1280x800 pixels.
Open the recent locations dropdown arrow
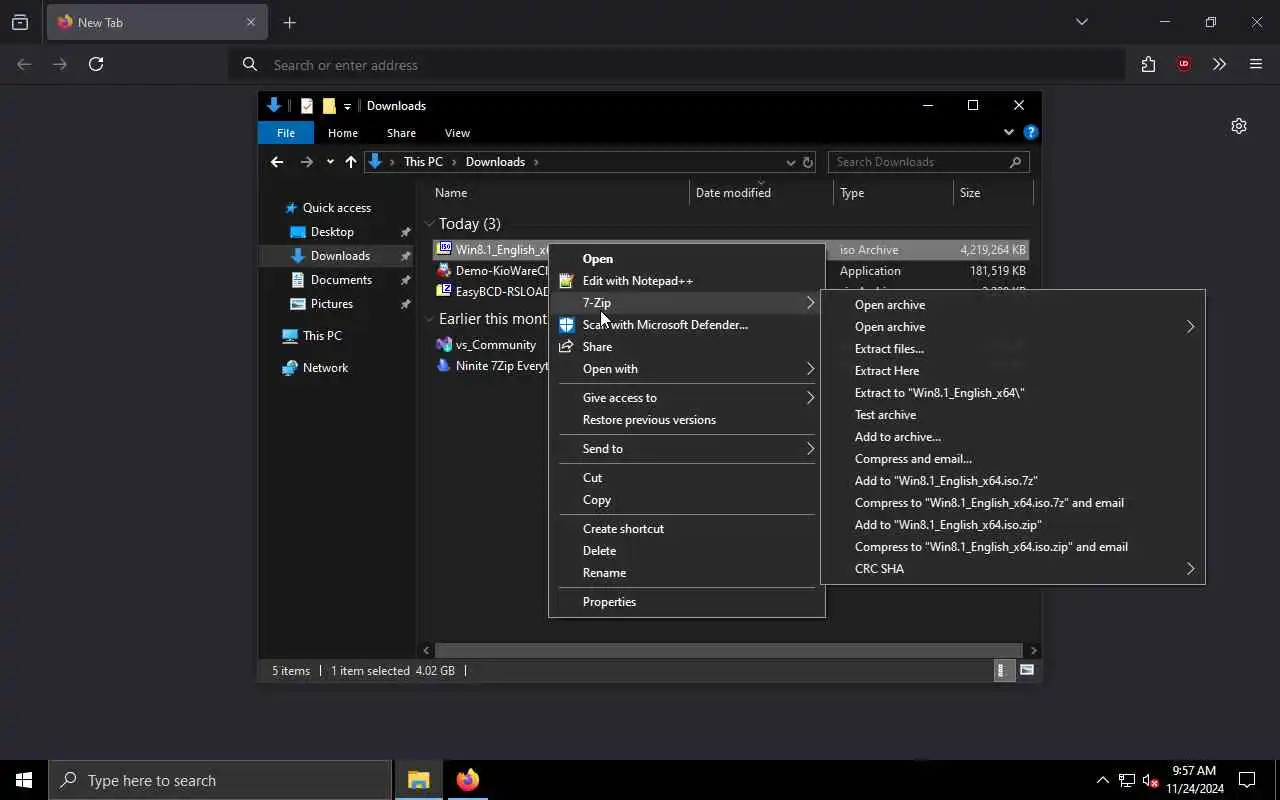330,162
